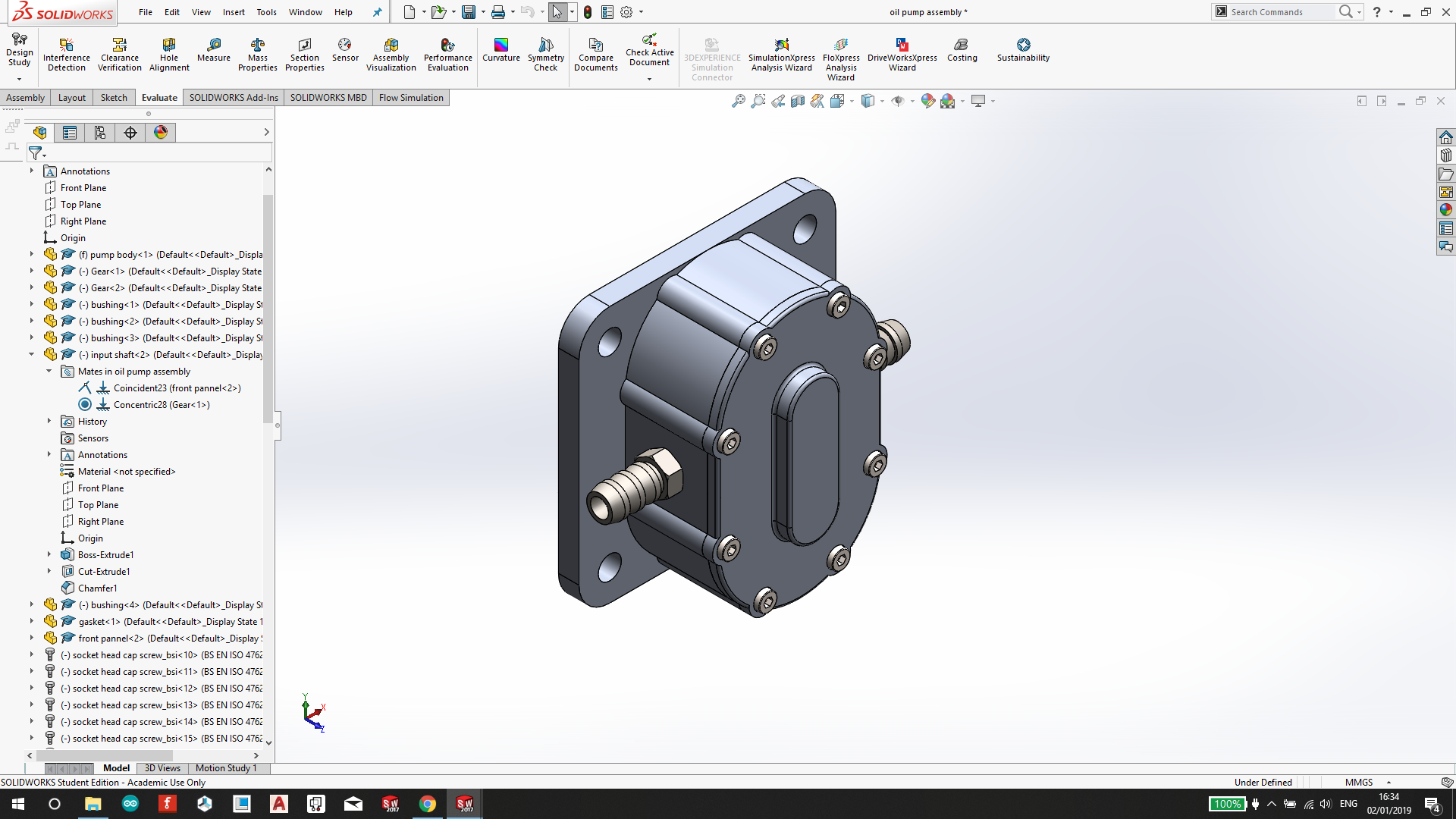Switch to the DisplayManager tab icon
The height and width of the screenshot is (819, 1456).
(x=161, y=133)
